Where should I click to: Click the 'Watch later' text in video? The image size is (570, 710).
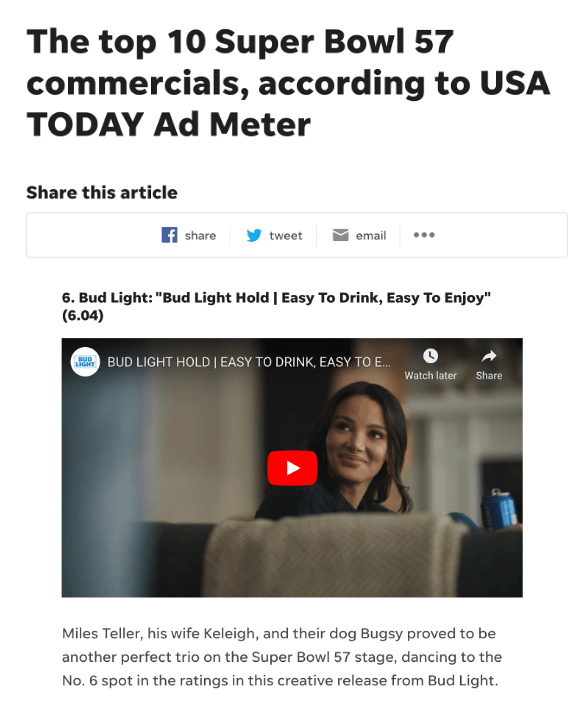click(431, 375)
